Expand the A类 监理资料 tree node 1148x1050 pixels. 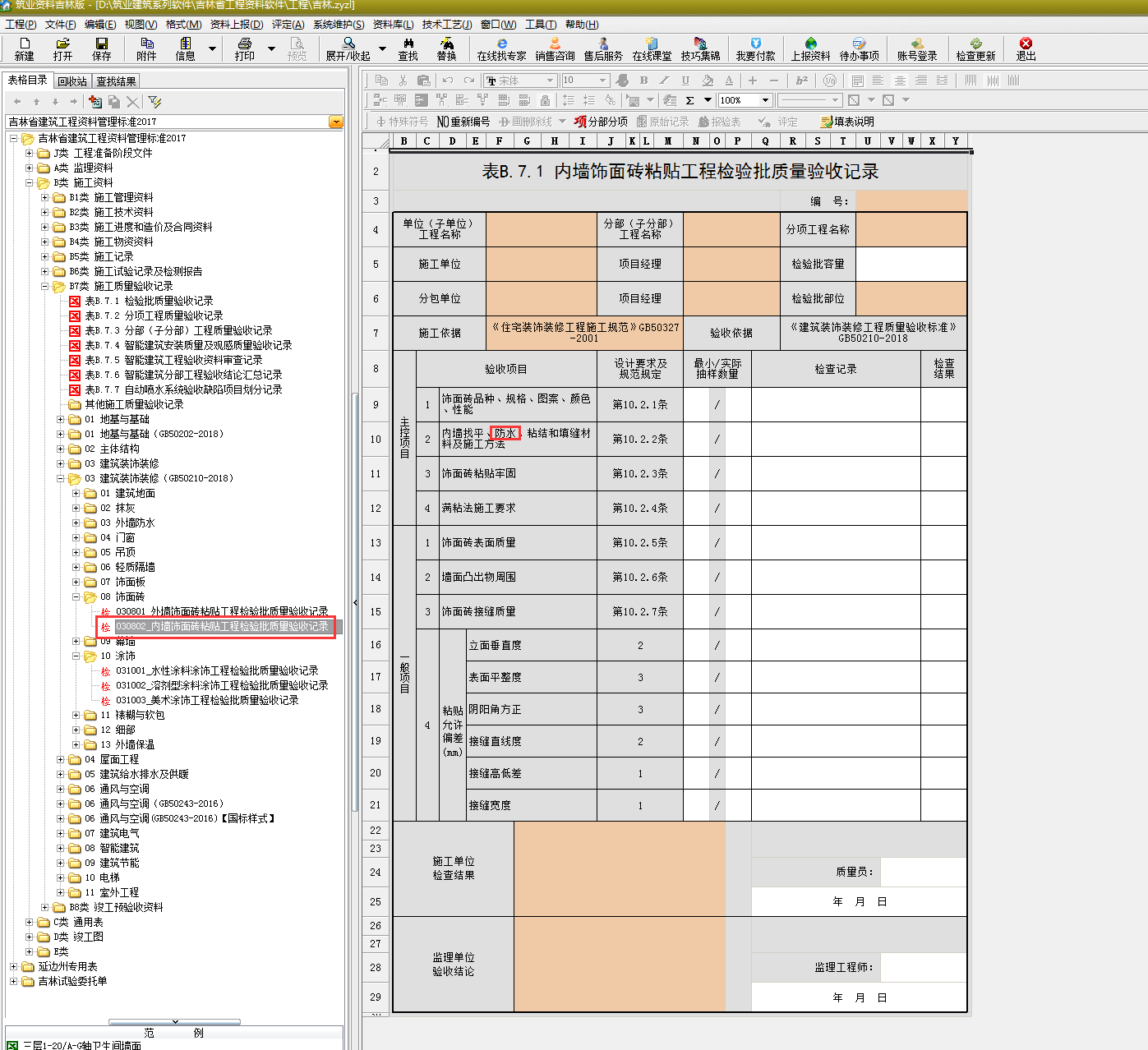(x=30, y=168)
